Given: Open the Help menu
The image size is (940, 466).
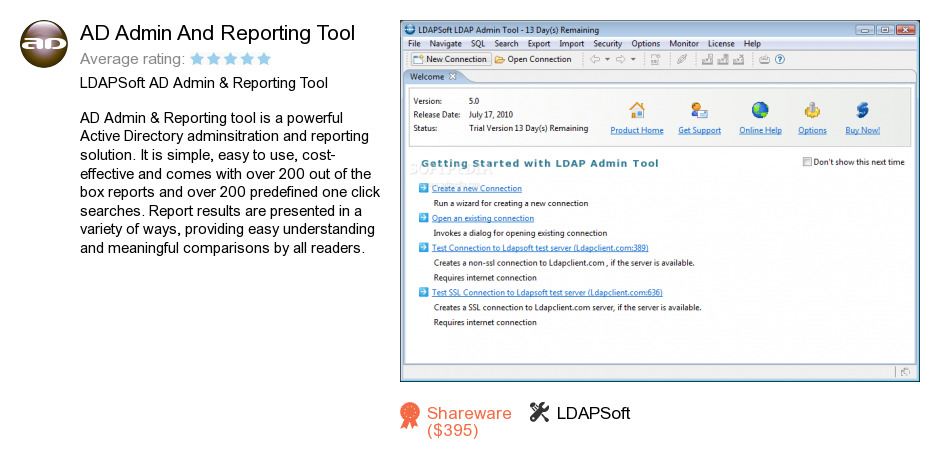Looking at the screenshot, I should pyautogui.click(x=752, y=44).
